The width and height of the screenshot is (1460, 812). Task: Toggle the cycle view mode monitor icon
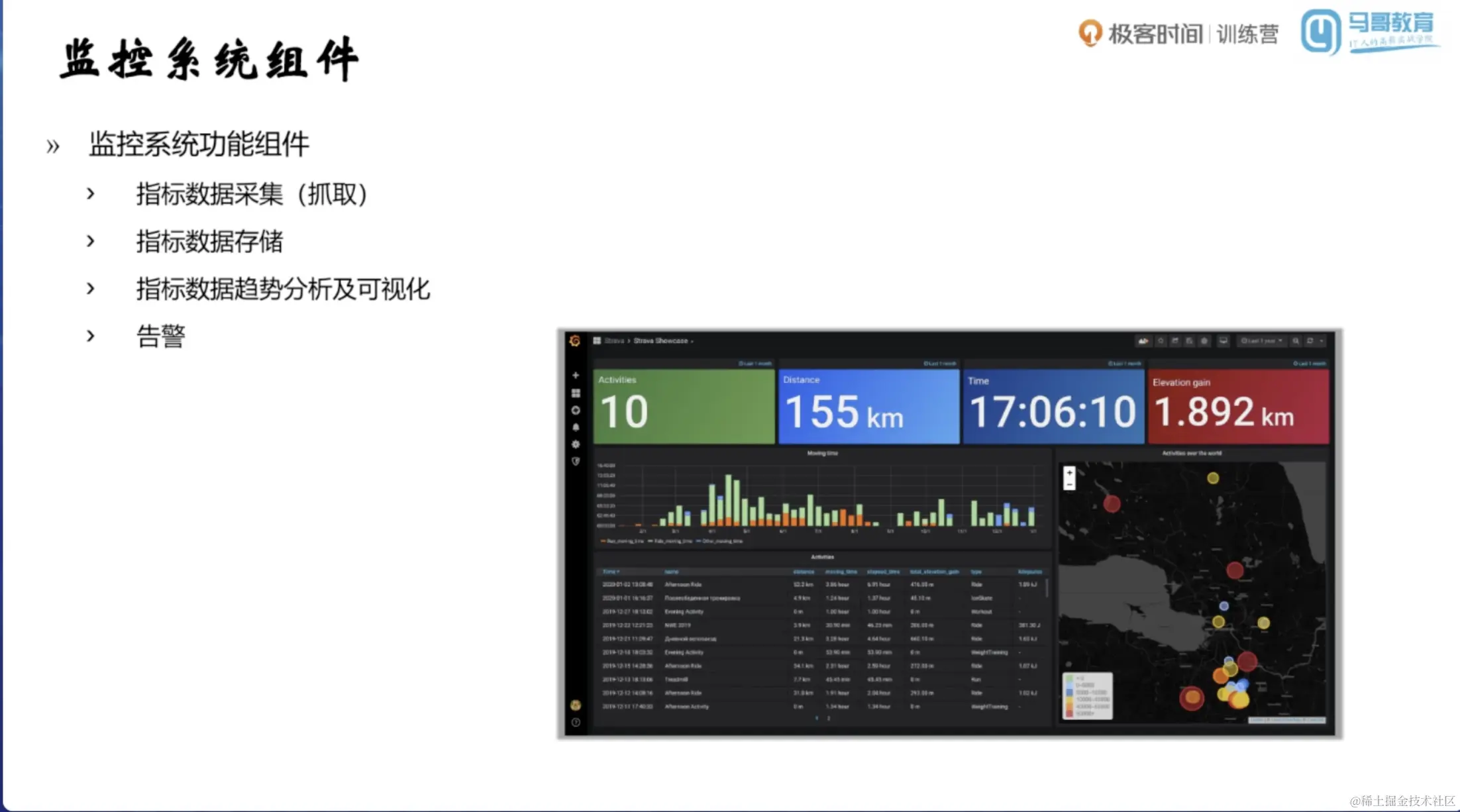tap(1224, 341)
